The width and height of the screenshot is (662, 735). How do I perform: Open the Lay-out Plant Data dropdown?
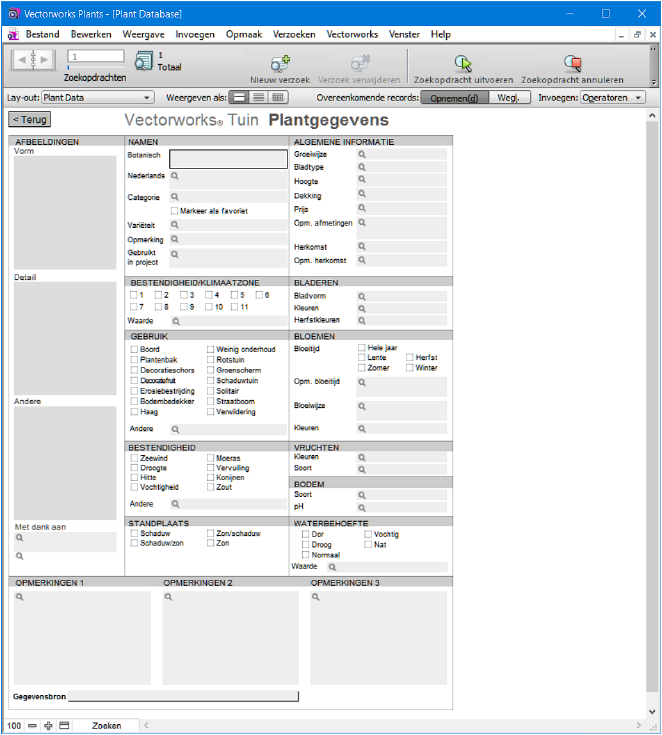97,98
